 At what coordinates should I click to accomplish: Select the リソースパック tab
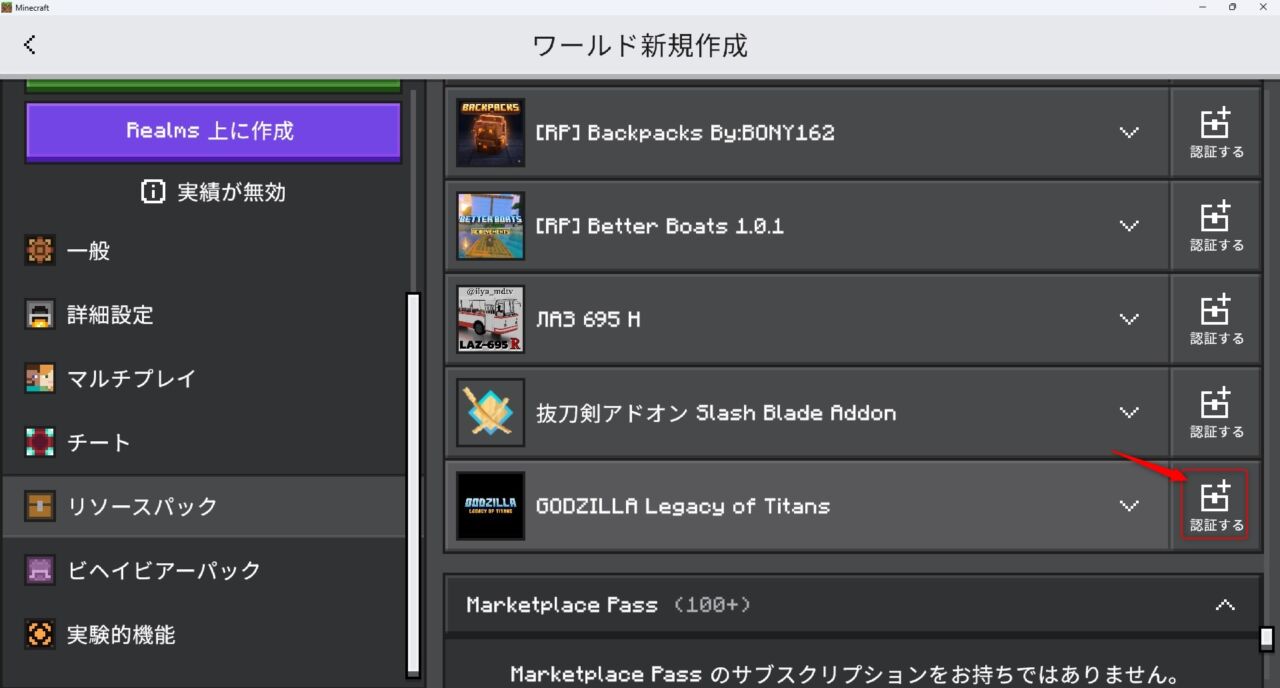point(203,507)
